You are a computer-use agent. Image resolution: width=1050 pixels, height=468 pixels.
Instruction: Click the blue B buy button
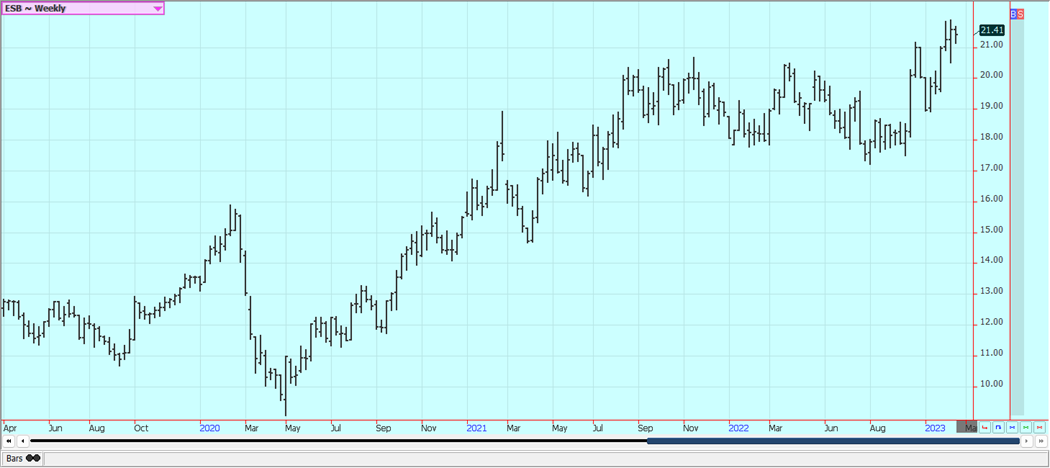coord(1013,14)
